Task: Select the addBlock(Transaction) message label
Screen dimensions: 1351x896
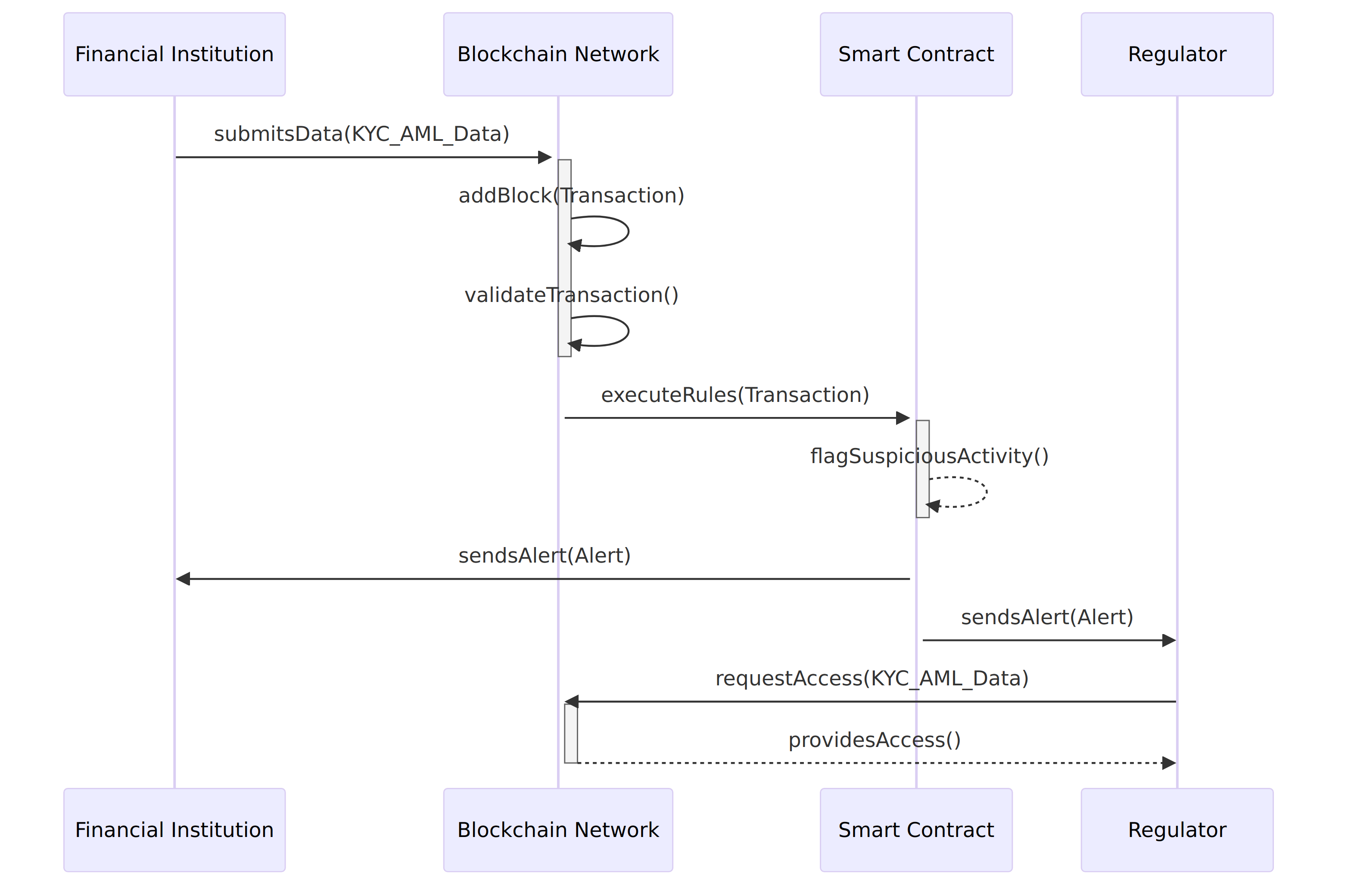Action: 571,196
